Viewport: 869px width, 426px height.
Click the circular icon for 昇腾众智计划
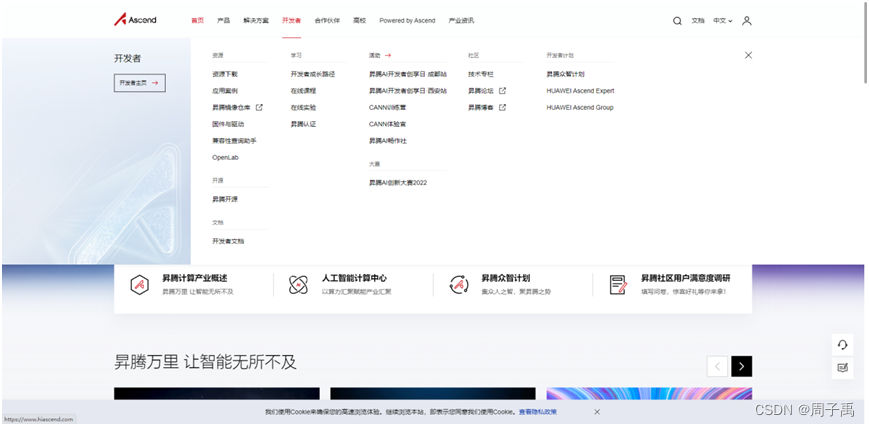459,285
